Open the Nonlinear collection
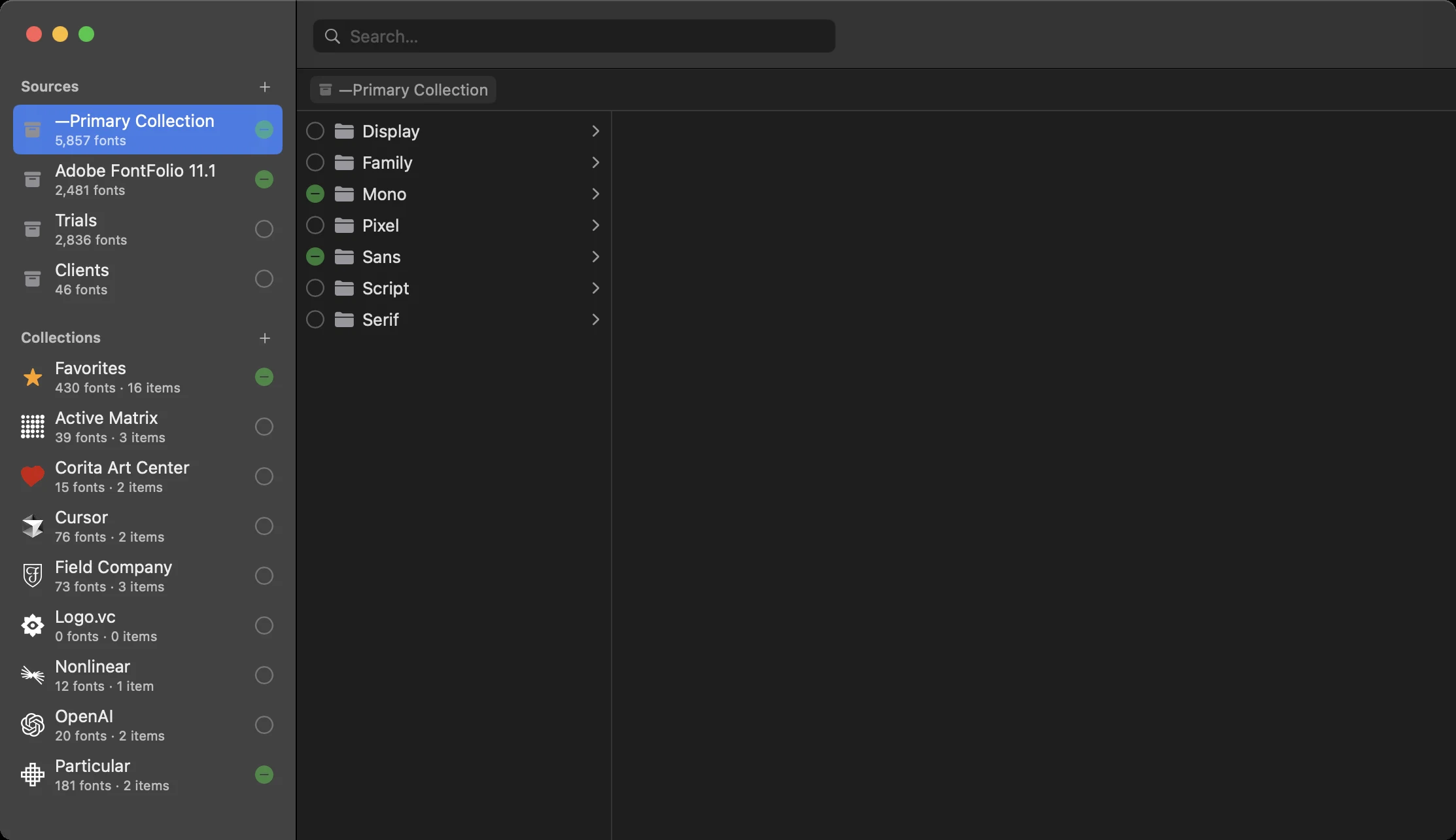Viewport: 1456px width, 840px height. click(x=148, y=675)
